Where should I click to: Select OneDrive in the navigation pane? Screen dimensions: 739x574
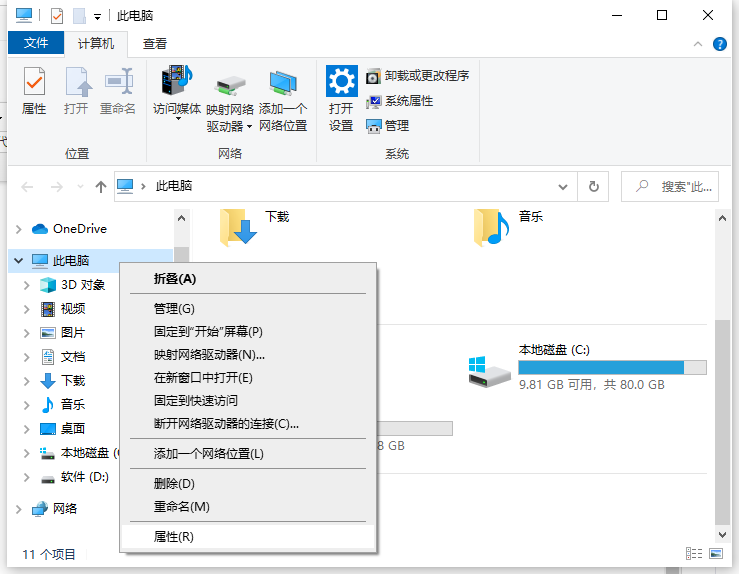pyautogui.click(x=69, y=229)
